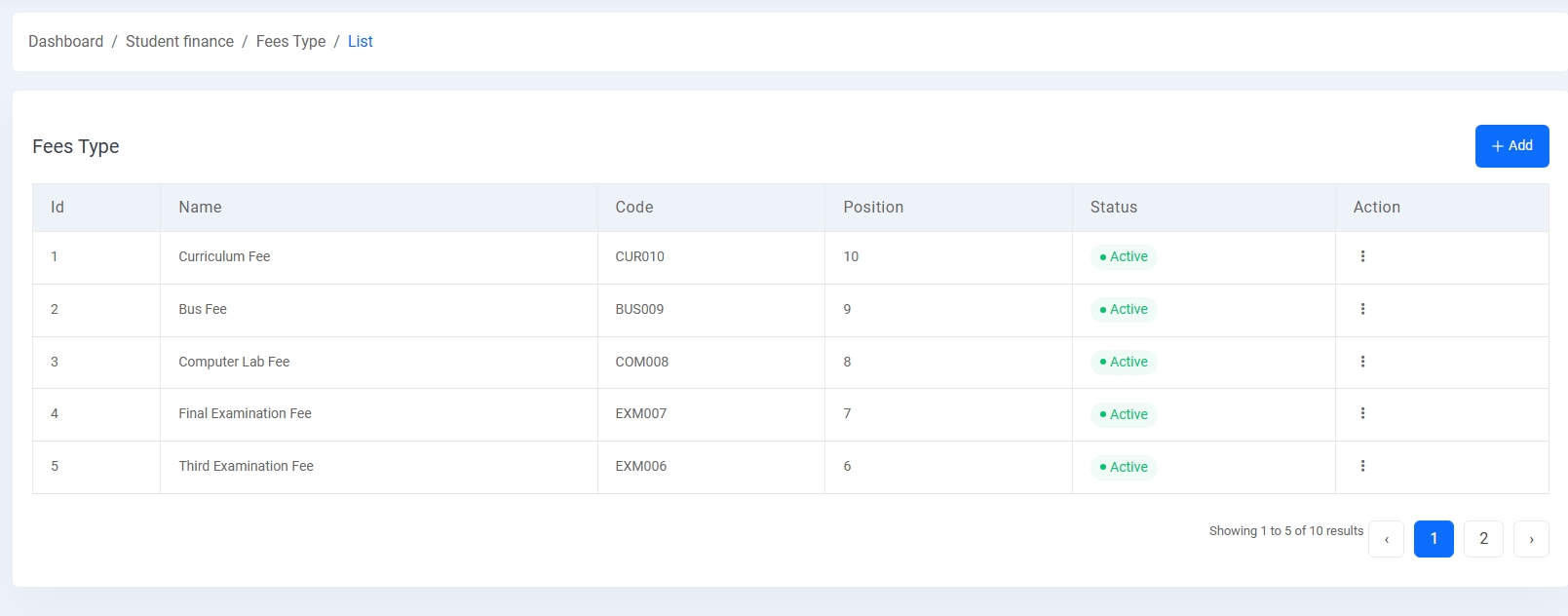Viewport: 1568px width, 616px height.
Task: Click the Fees Type breadcrumb
Action: point(290,41)
